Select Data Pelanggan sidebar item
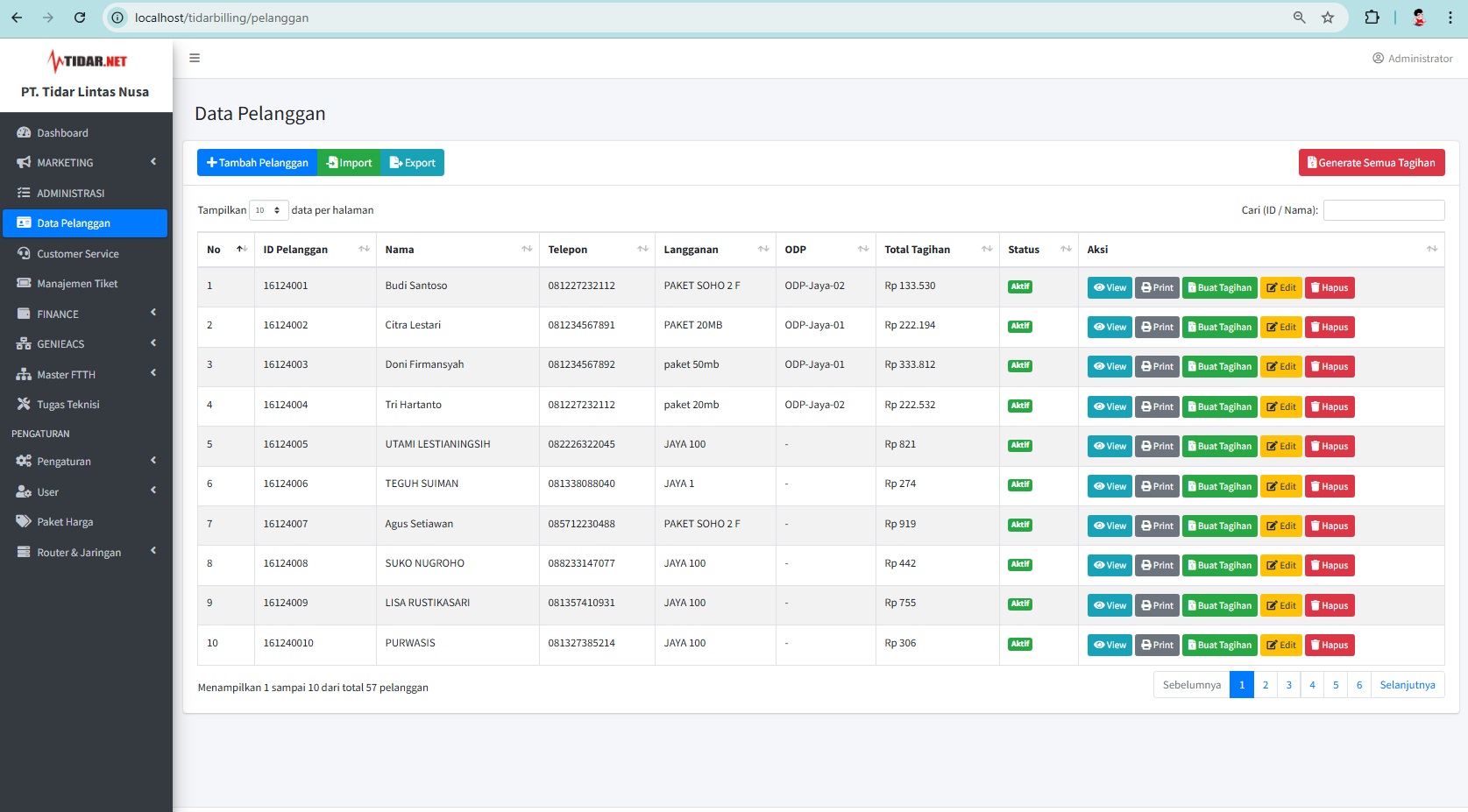1468x812 pixels. pos(86,223)
